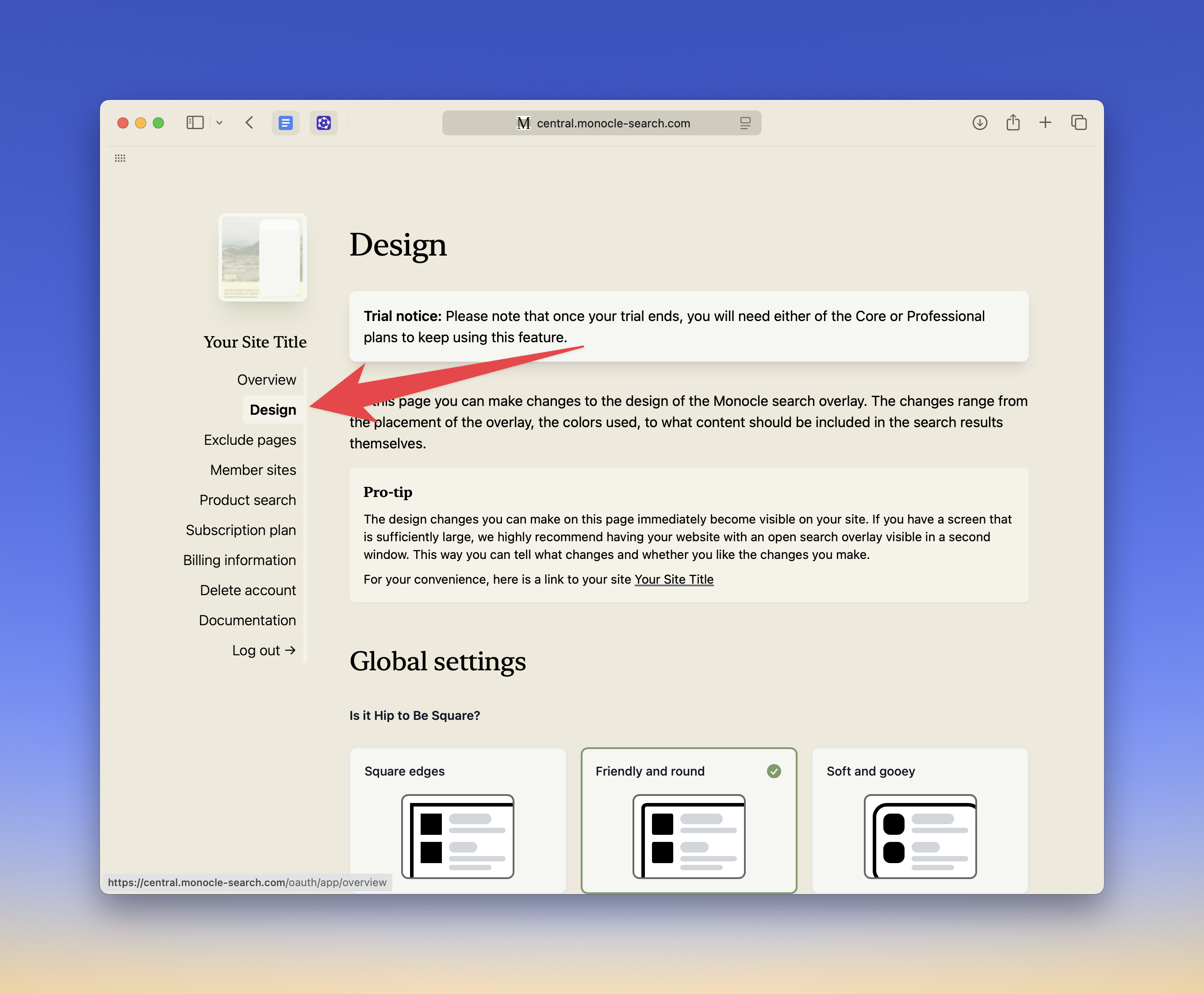Open the purple Monocle extension icon
Screen dimensions: 1204x994
[x=324, y=122]
